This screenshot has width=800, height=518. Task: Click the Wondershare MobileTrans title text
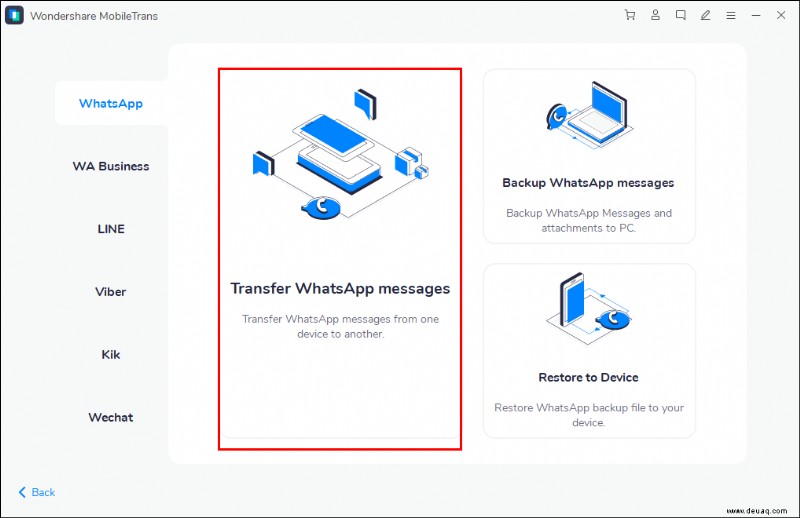[94, 16]
